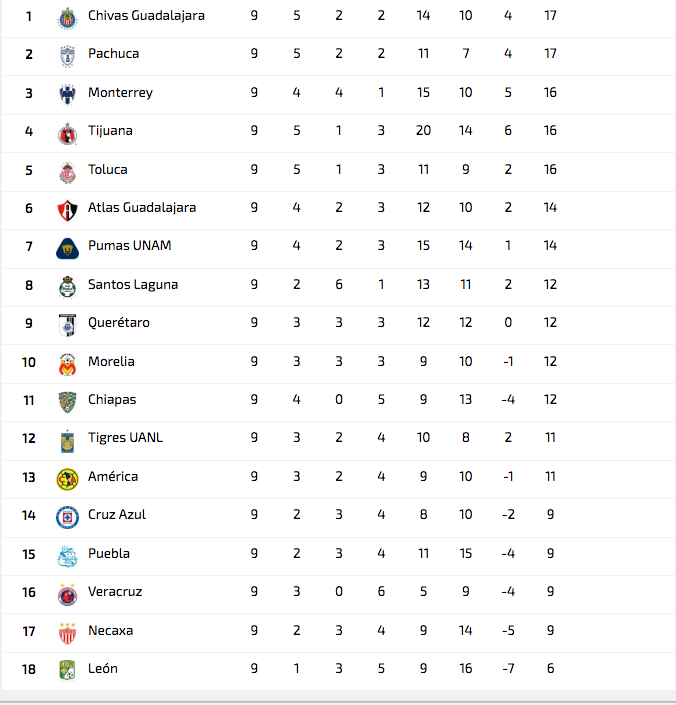Select the Pumas UNAM logo
Viewport: 676px width, 705px height.
[67, 249]
